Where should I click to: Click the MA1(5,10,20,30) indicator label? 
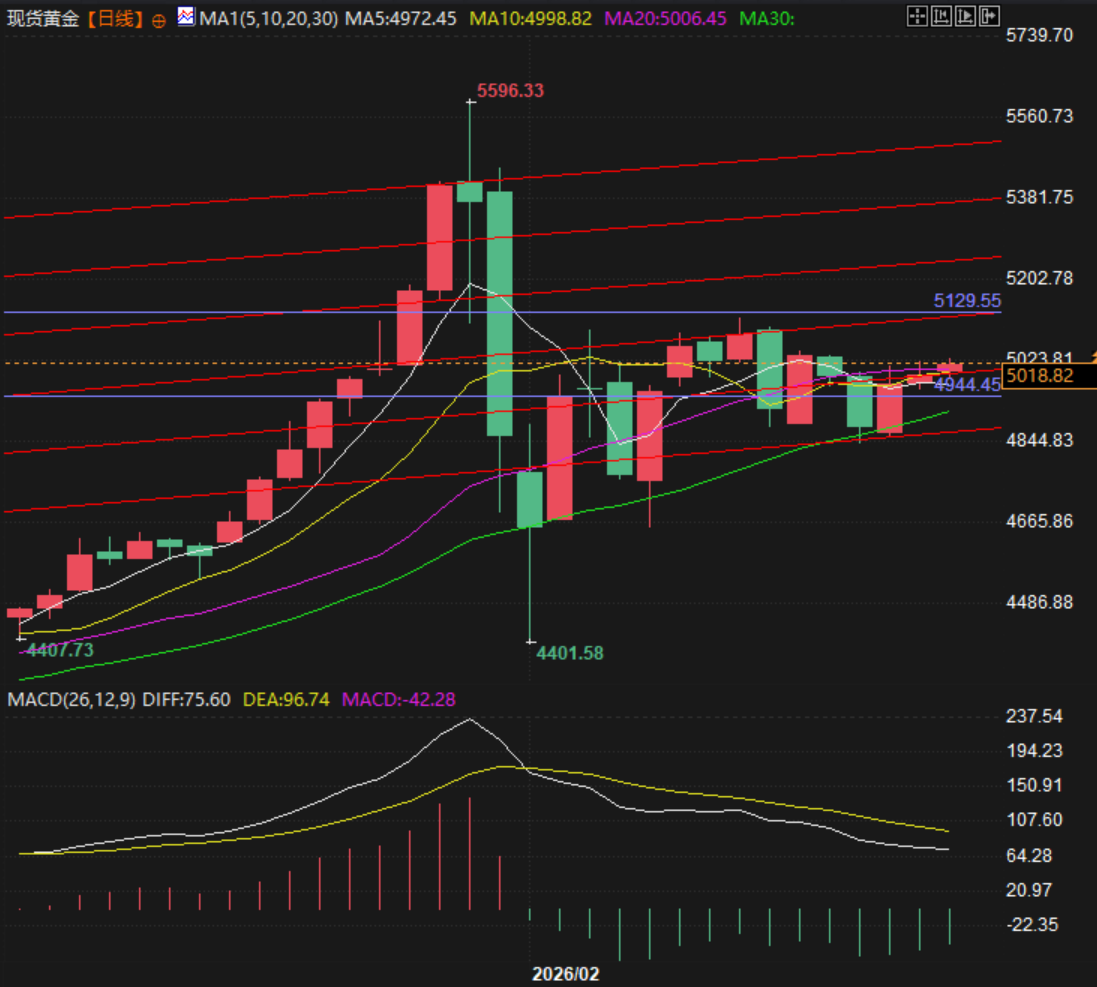click(269, 19)
